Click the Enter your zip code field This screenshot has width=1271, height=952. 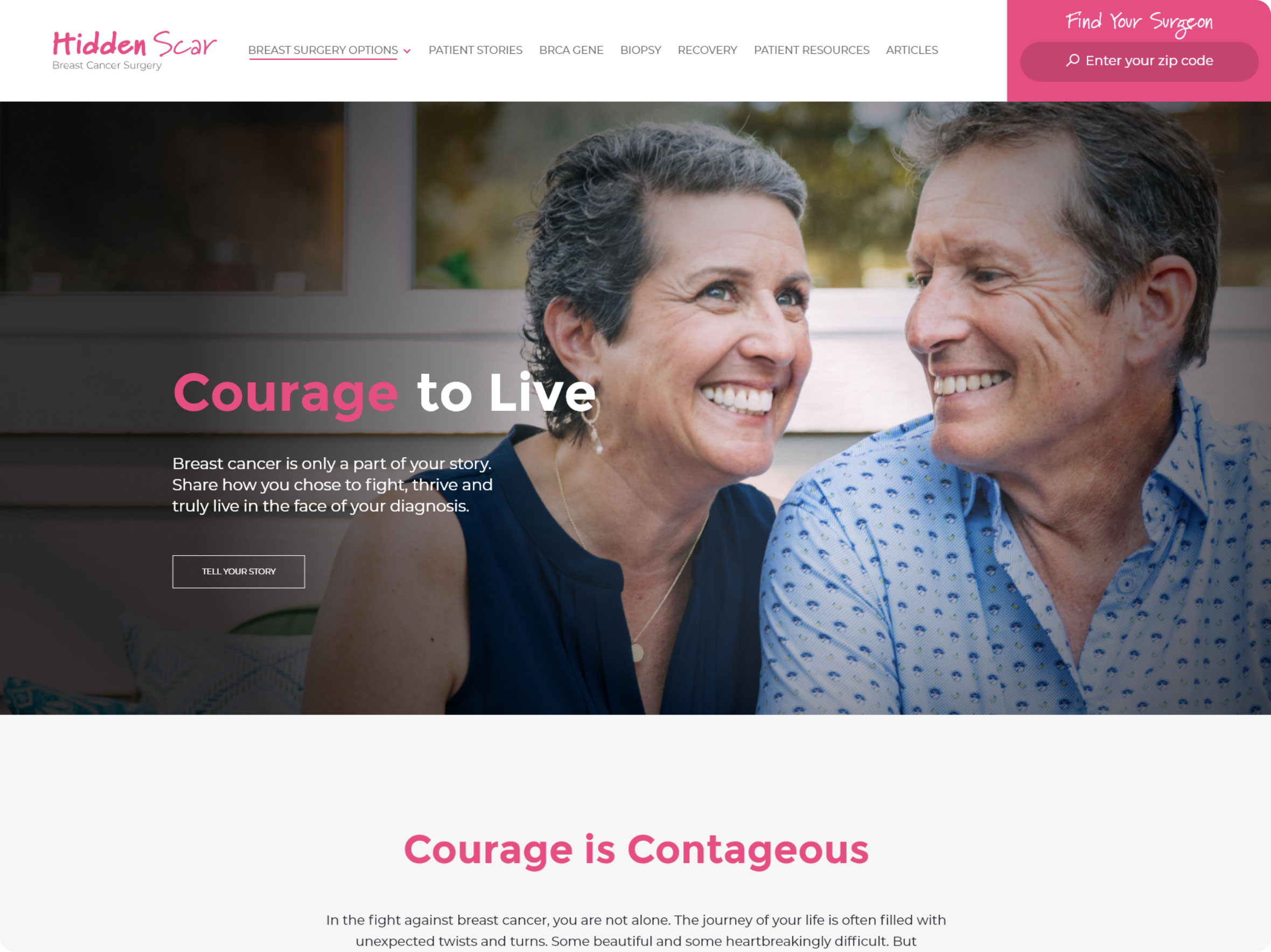click(x=1139, y=61)
